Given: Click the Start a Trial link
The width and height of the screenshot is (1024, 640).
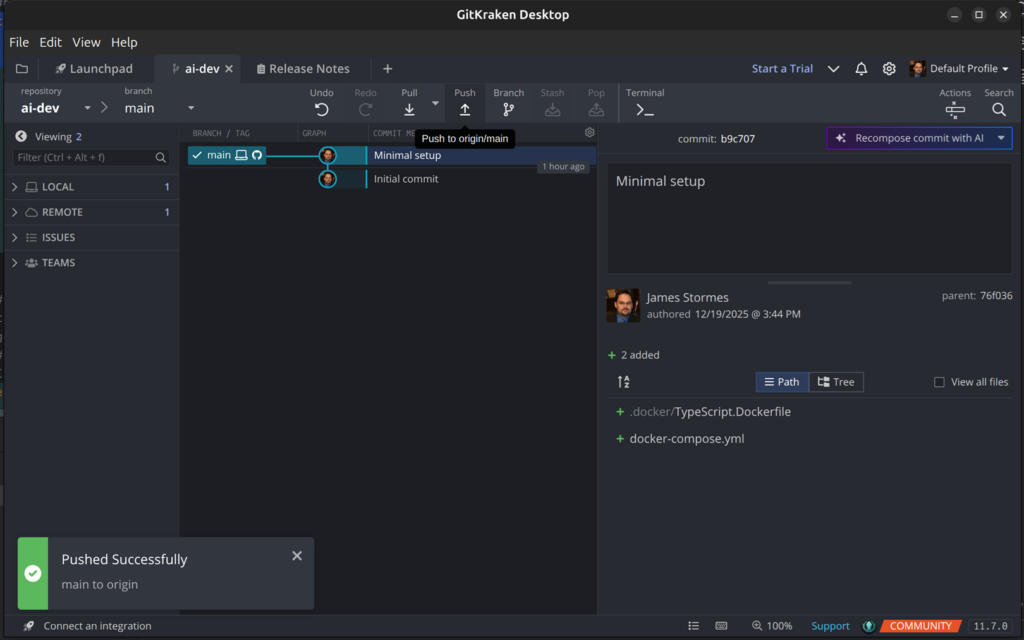Looking at the screenshot, I should point(782,69).
